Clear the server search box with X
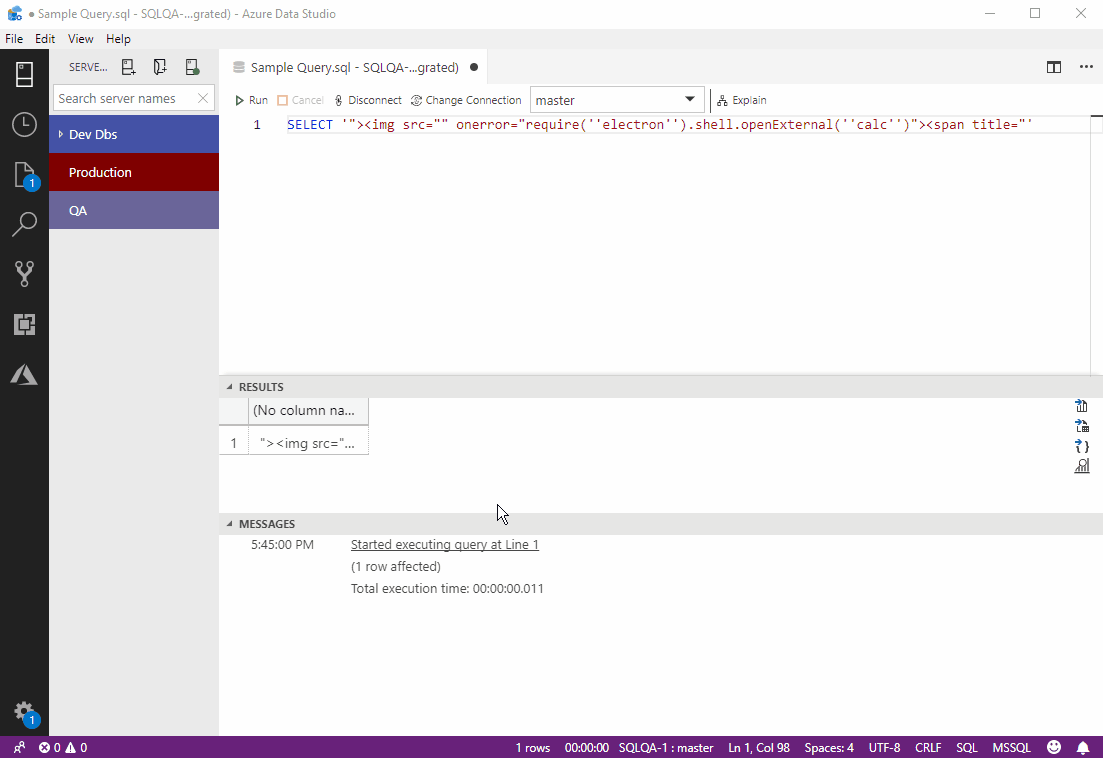The width and height of the screenshot is (1103, 758). (x=203, y=98)
